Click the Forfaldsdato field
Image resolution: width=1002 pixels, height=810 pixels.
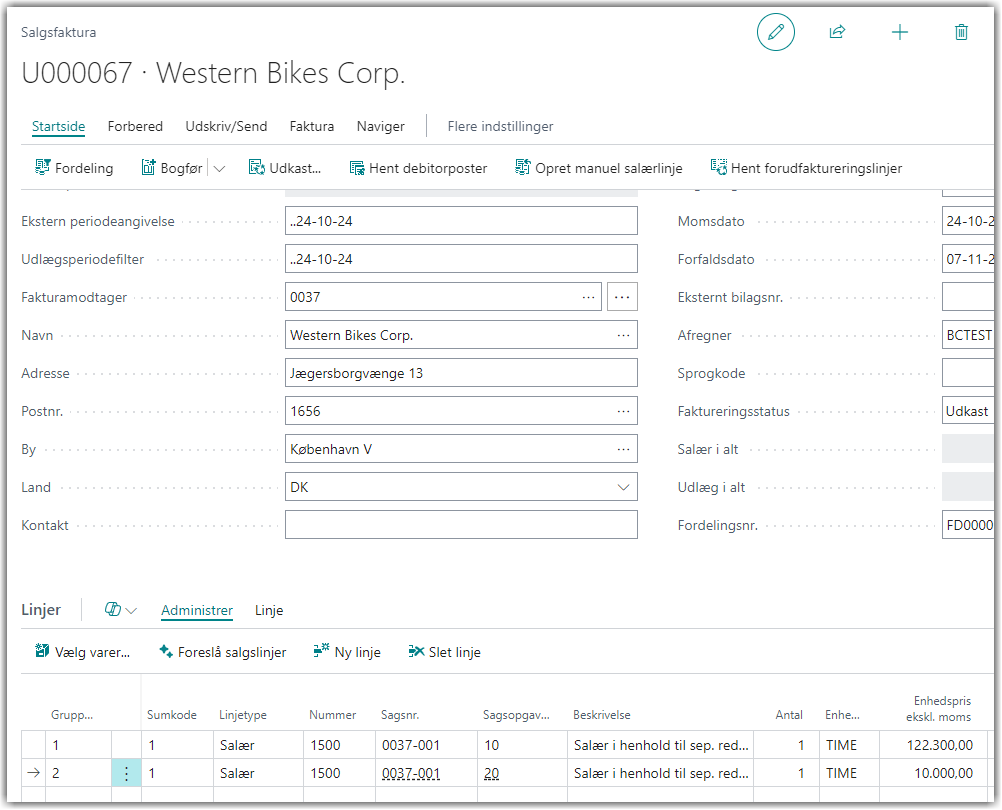click(x=968, y=259)
